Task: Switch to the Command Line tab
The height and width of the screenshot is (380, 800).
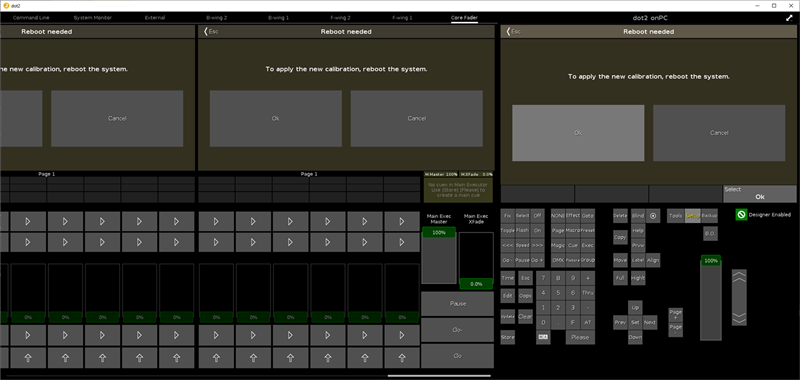Action: tap(31, 18)
